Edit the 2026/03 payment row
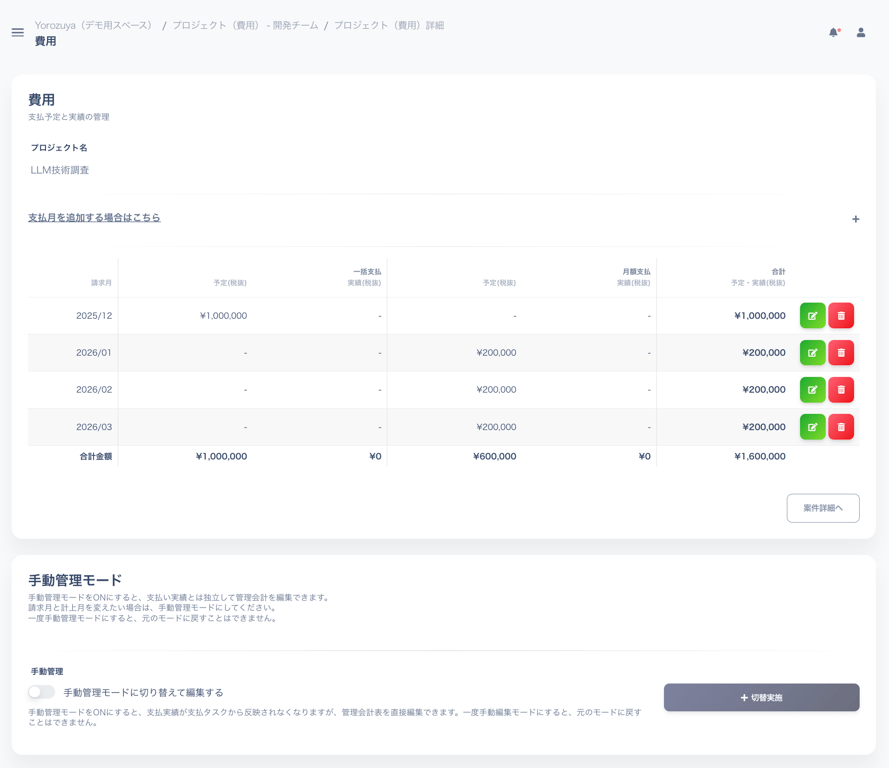 [x=812, y=427]
